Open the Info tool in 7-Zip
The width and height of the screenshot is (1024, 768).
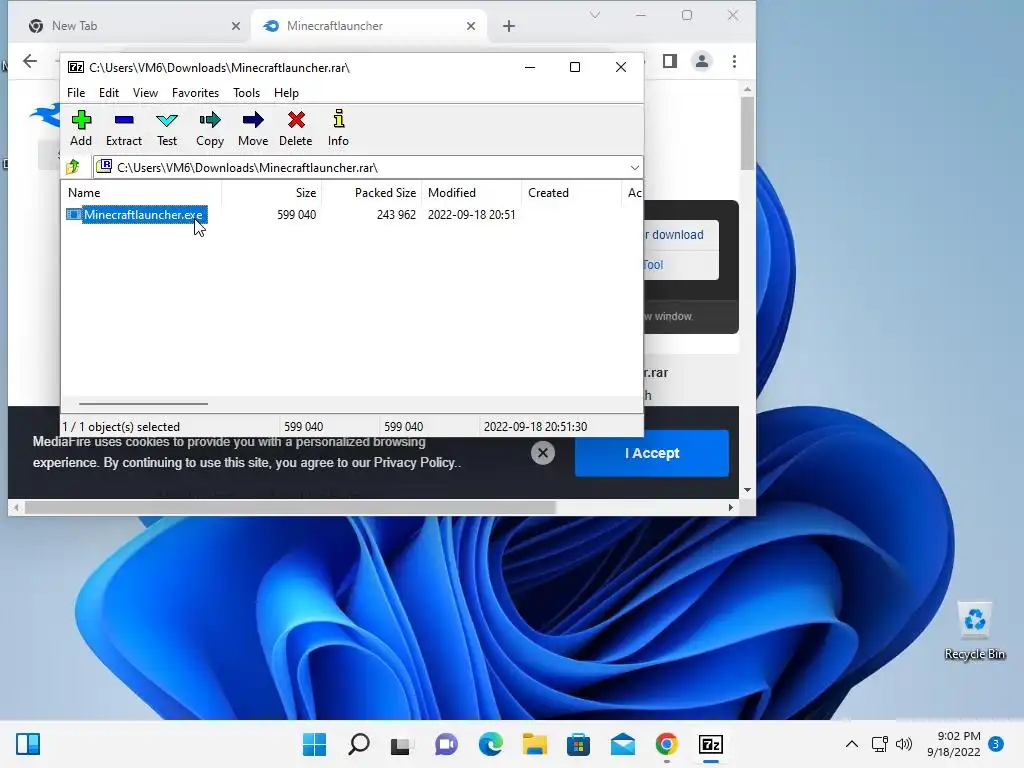(338, 128)
